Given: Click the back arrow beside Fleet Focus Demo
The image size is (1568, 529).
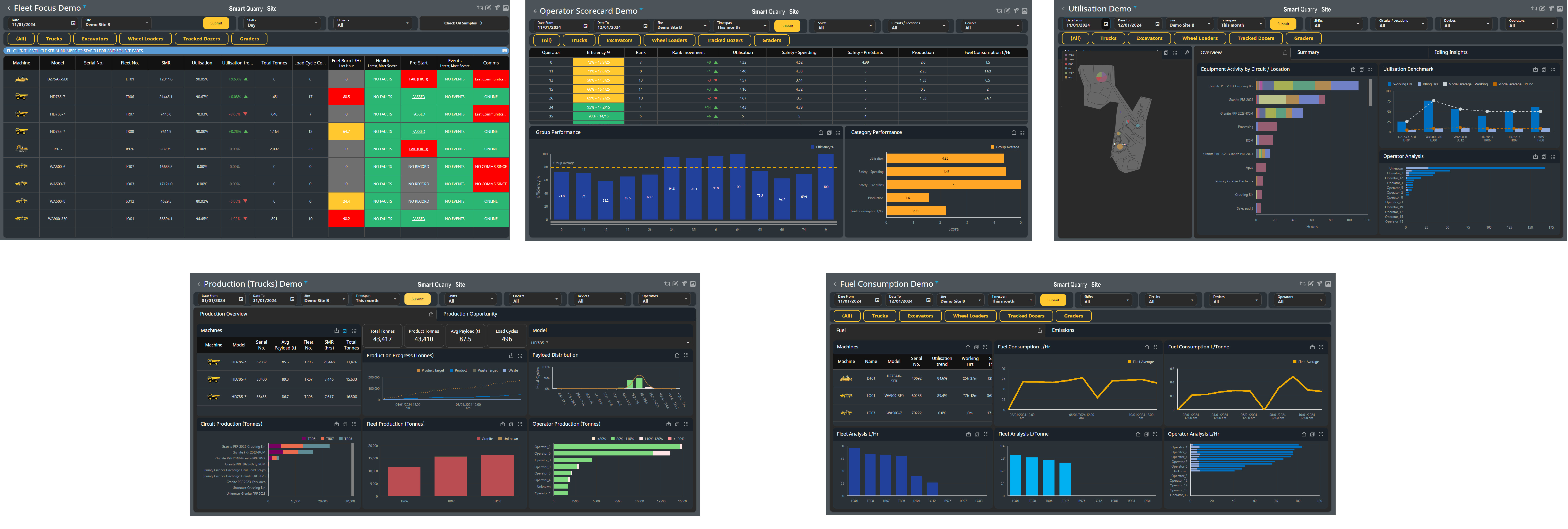Looking at the screenshot, I should coord(9,8).
